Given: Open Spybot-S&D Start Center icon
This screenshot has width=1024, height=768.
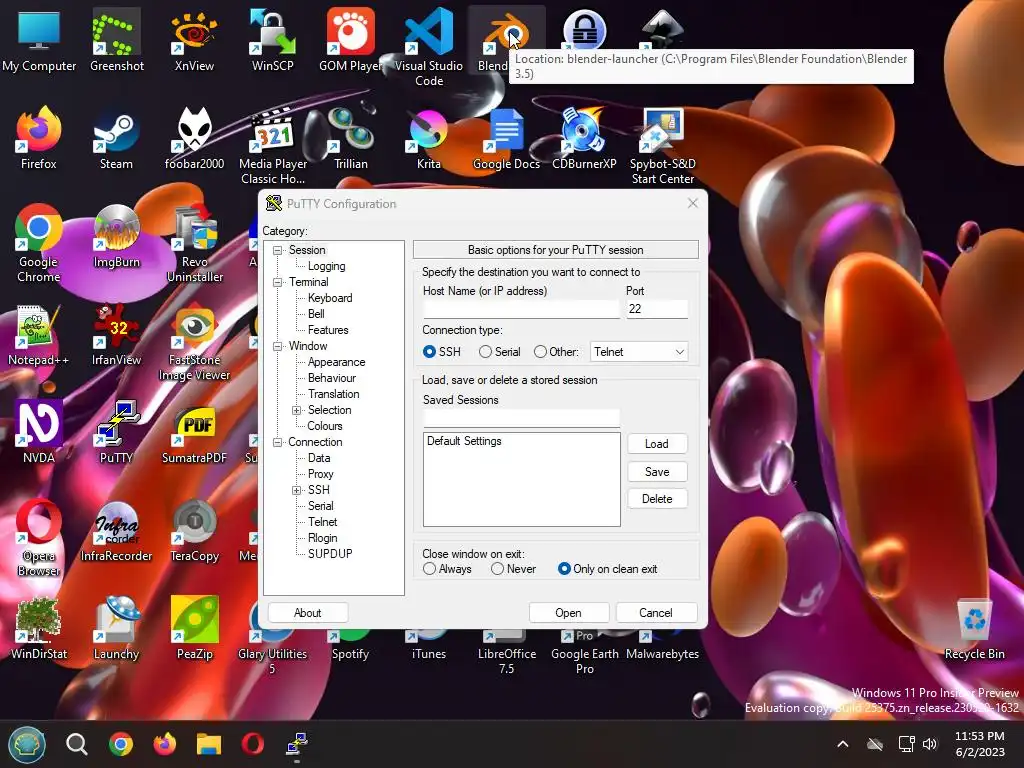Looking at the screenshot, I should pyautogui.click(x=662, y=145).
